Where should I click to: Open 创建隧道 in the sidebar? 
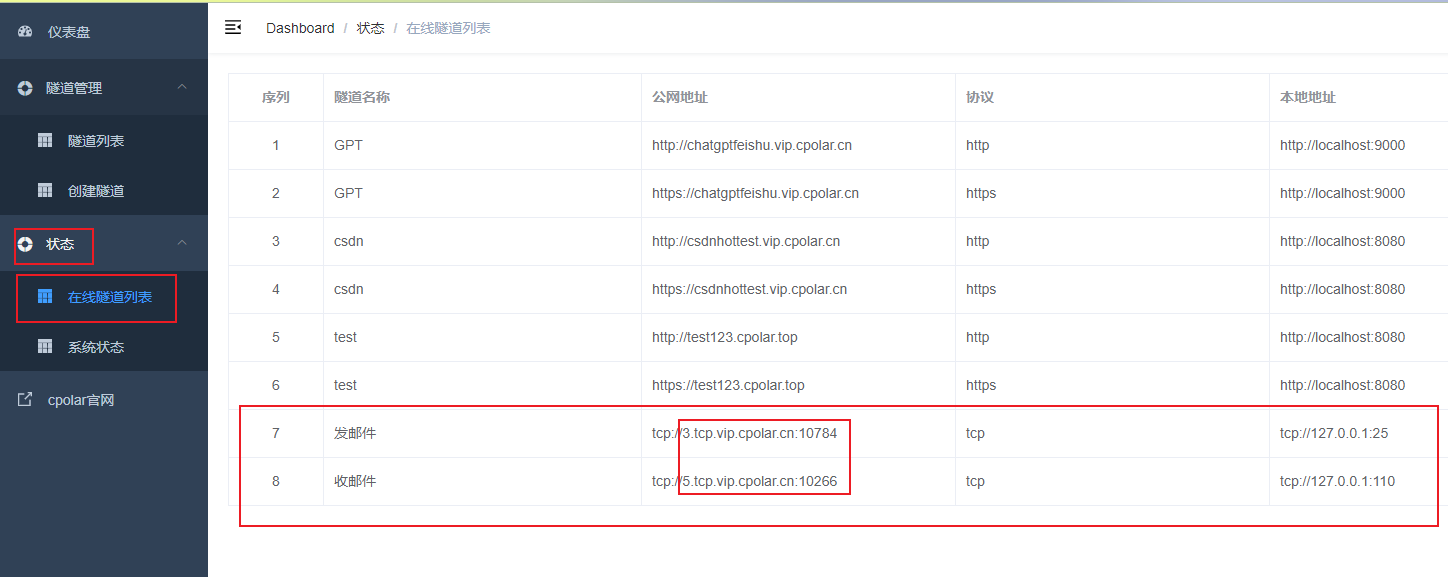pos(104,190)
